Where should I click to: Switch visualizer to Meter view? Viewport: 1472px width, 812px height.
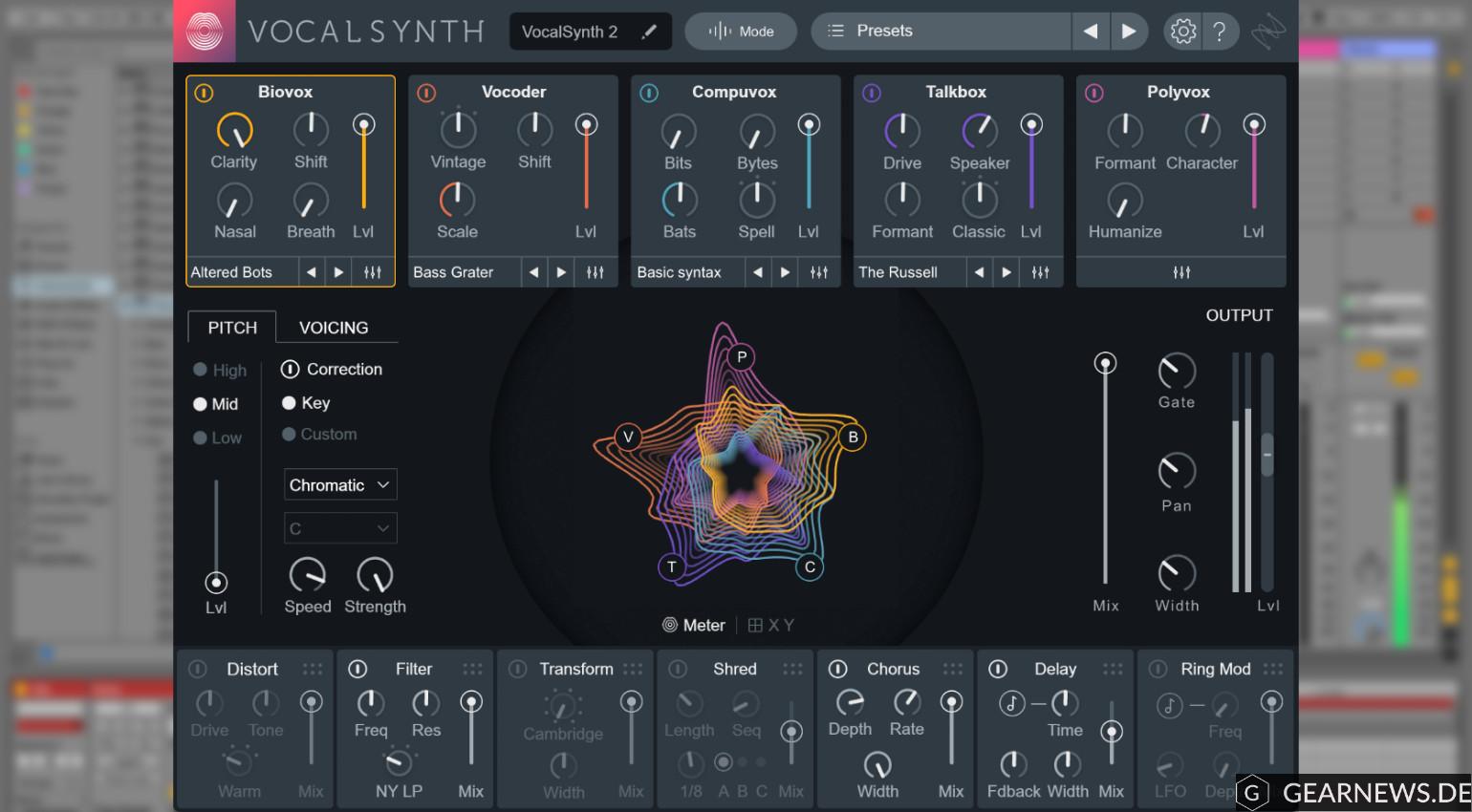[694, 626]
